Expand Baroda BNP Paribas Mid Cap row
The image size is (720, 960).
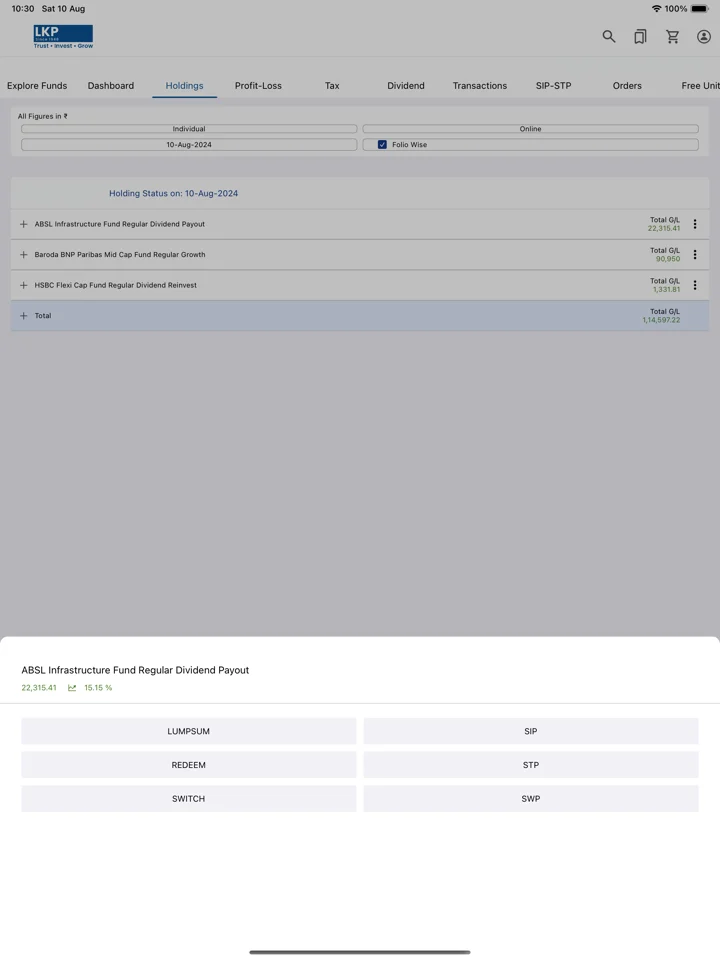tap(23, 255)
